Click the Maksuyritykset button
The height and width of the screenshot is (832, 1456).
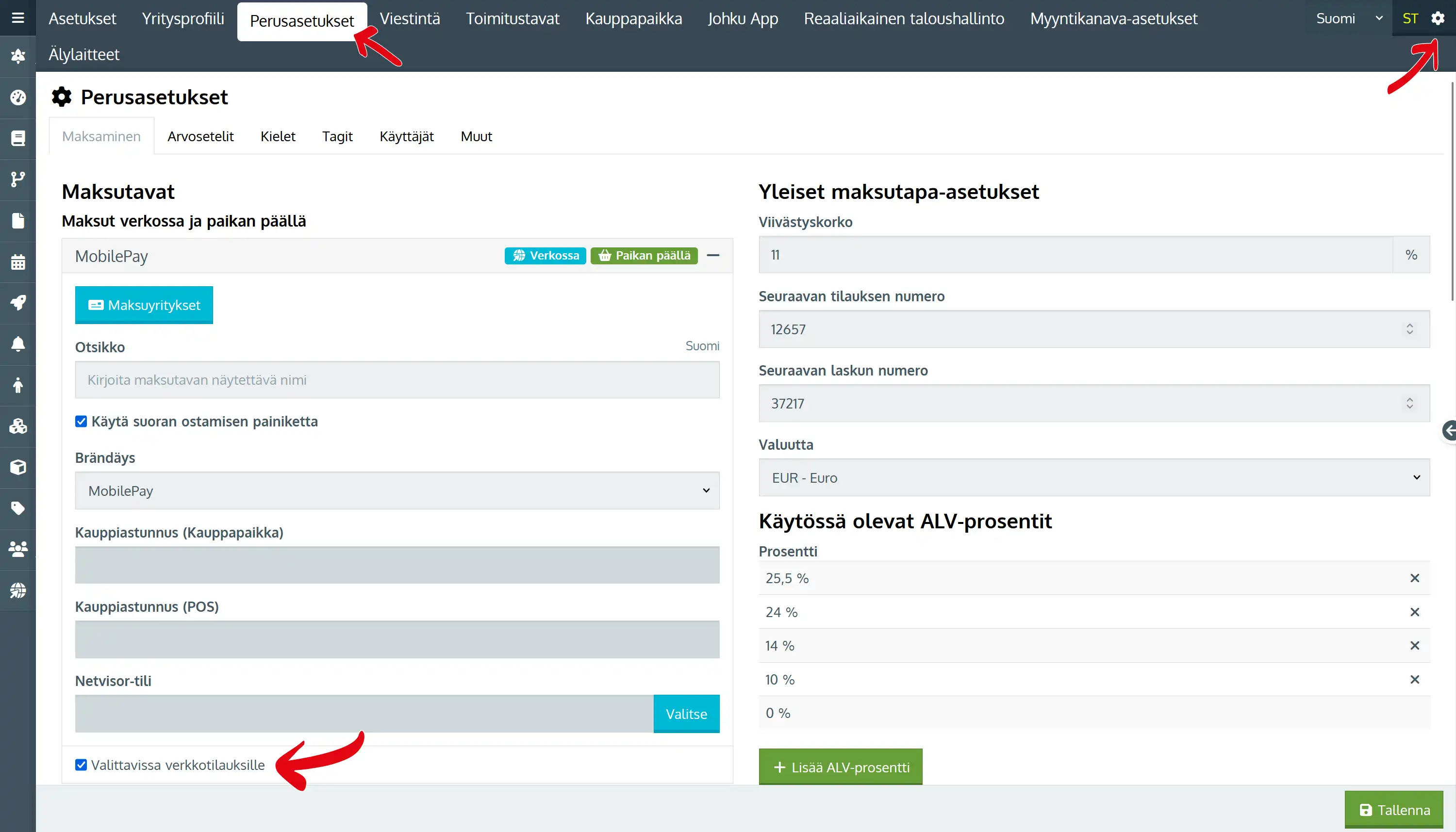click(x=144, y=305)
